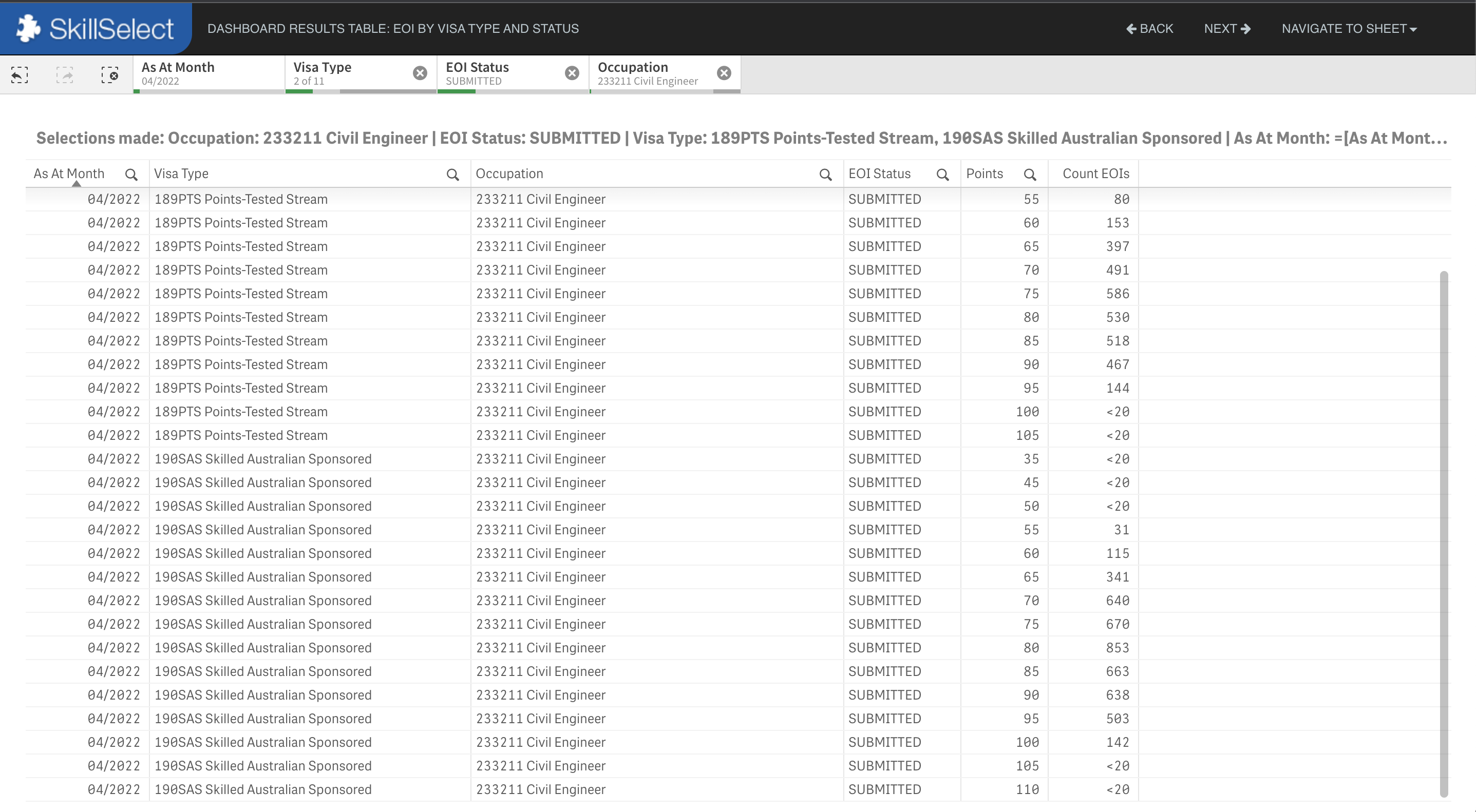Search the Visa Type column
Image resolution: width=1476 pixels, height=812 pixels.
[452, 175]
